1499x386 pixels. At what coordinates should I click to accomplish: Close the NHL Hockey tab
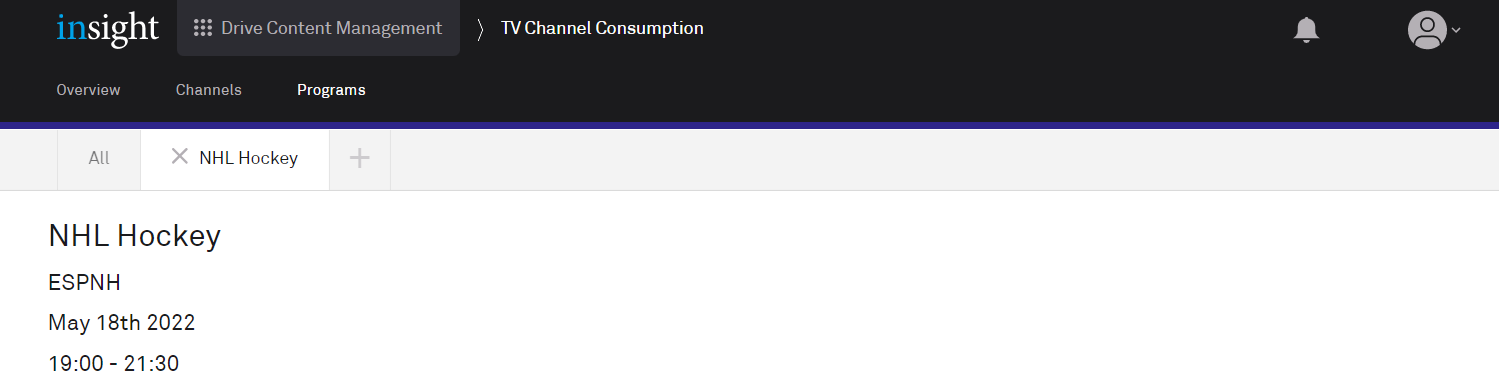click(180, 156)
